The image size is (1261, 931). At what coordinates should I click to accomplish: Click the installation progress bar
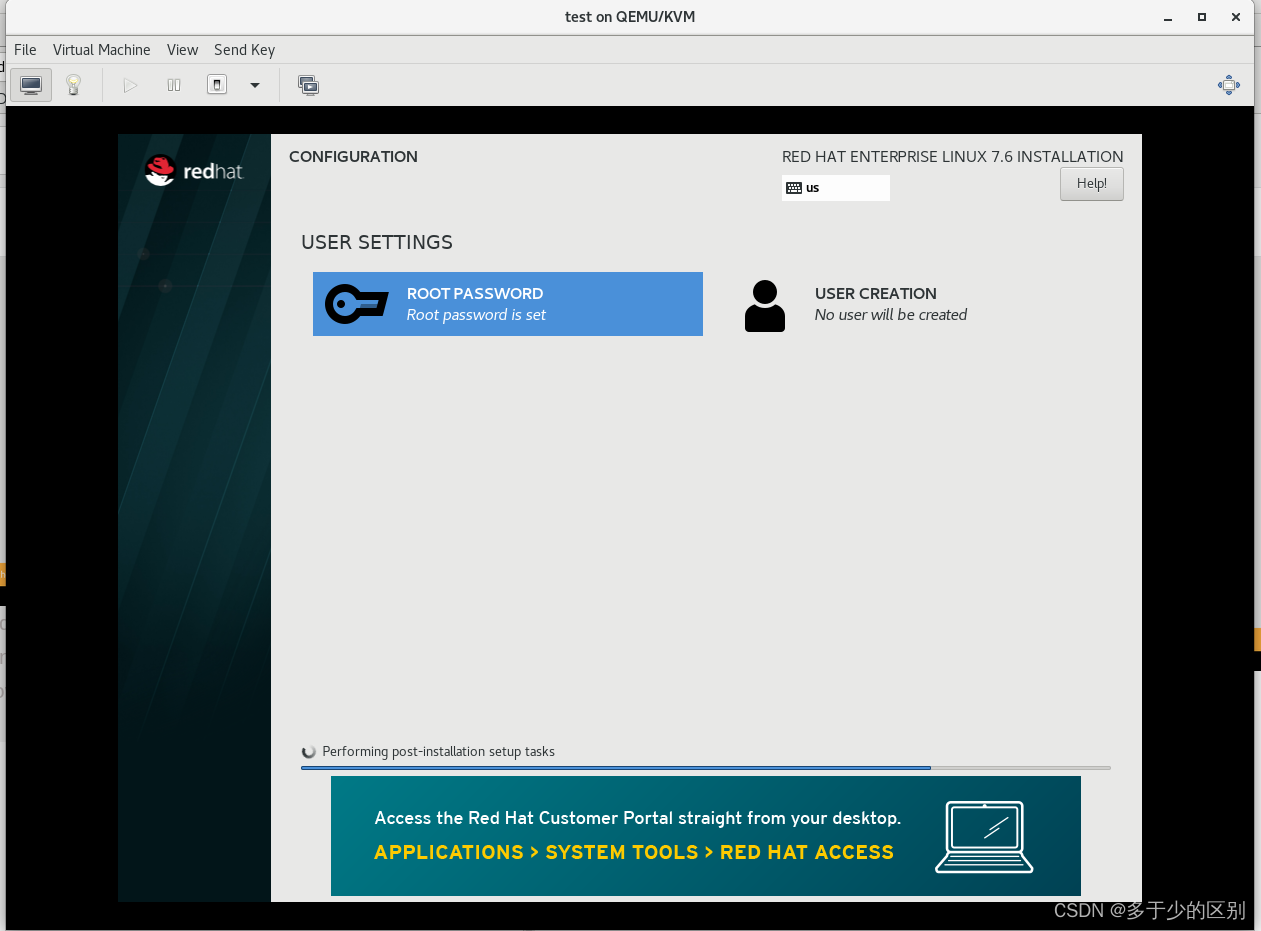(706, 768)
